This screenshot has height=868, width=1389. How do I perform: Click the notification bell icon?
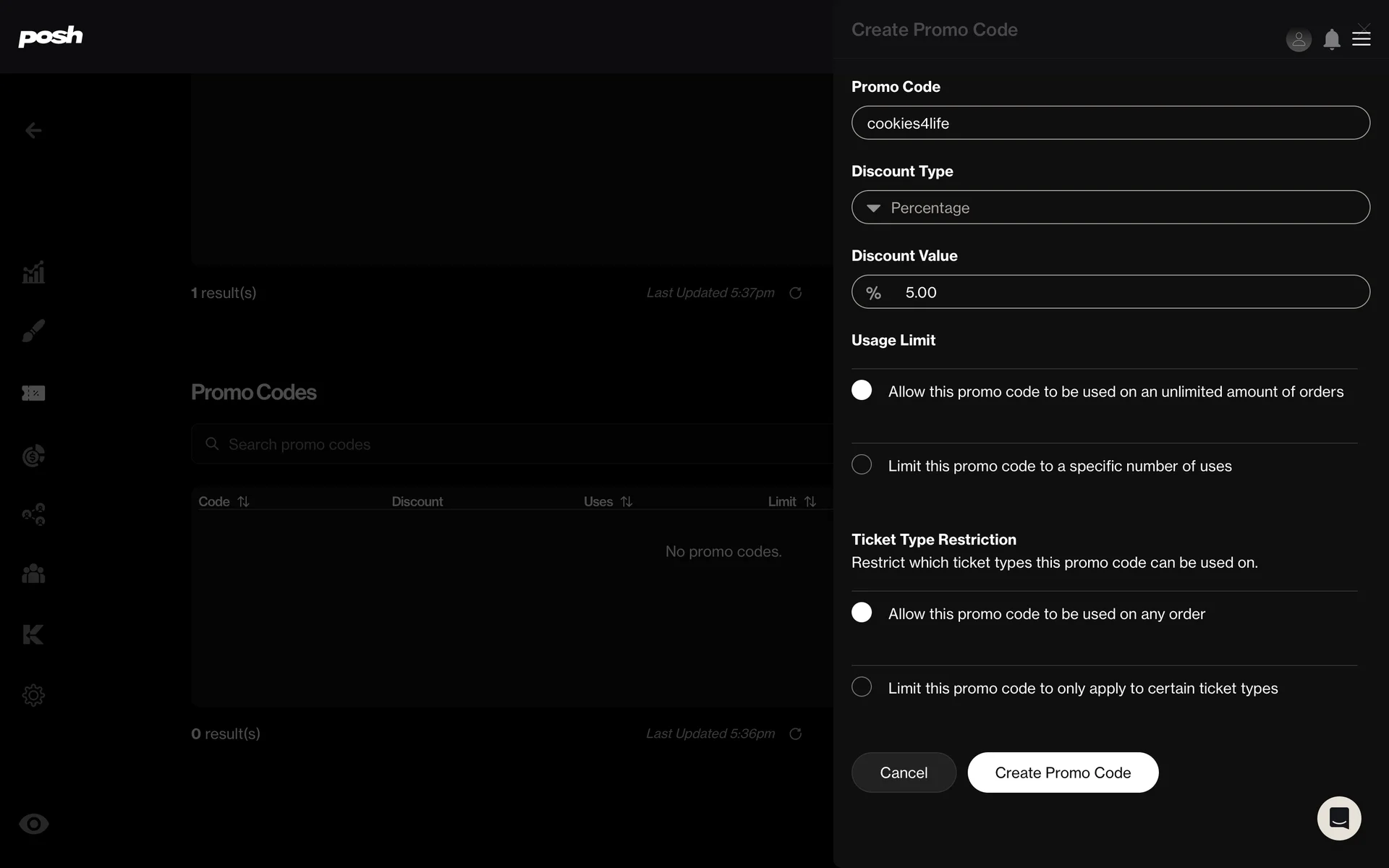click(x=1331, y=39)
